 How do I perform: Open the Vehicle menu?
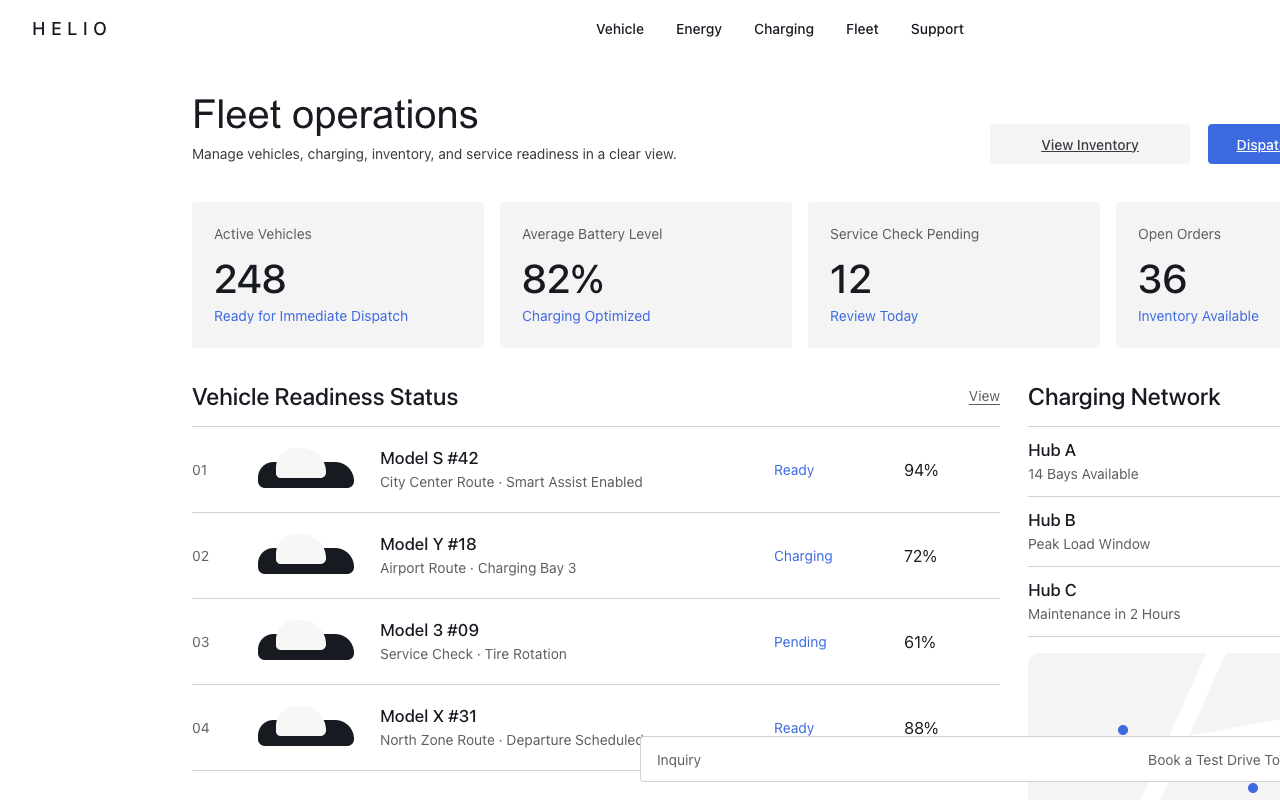[x=620, y=29]
